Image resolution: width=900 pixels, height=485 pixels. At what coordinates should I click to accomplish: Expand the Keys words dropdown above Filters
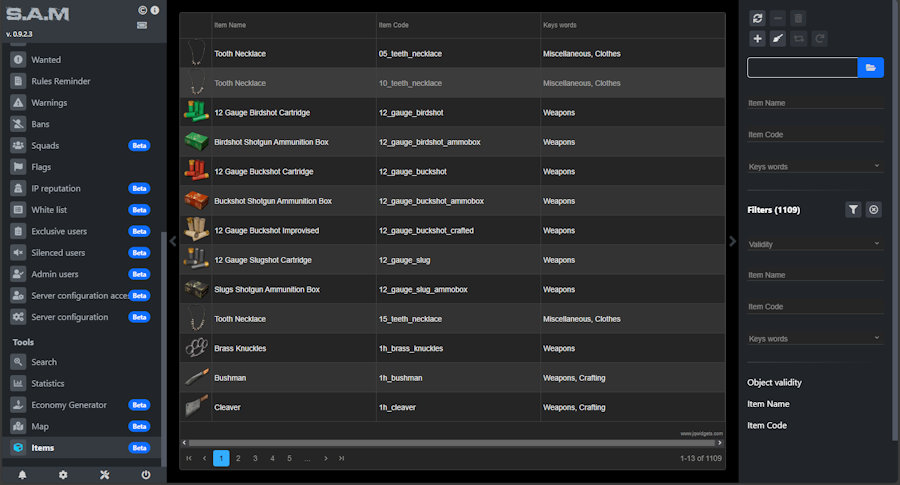point(815,166)
